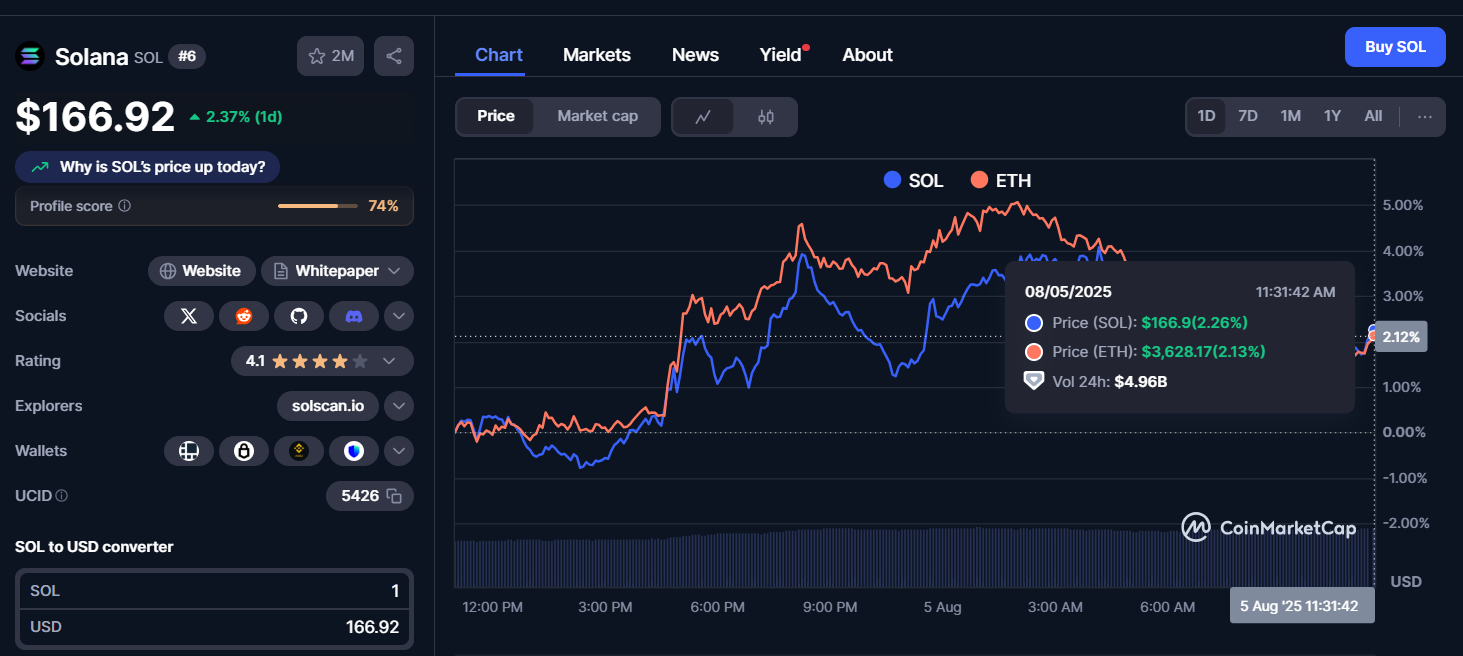
Task: Show Market cap data on chart
Action: pyautogui.click(x=597, y=116)
